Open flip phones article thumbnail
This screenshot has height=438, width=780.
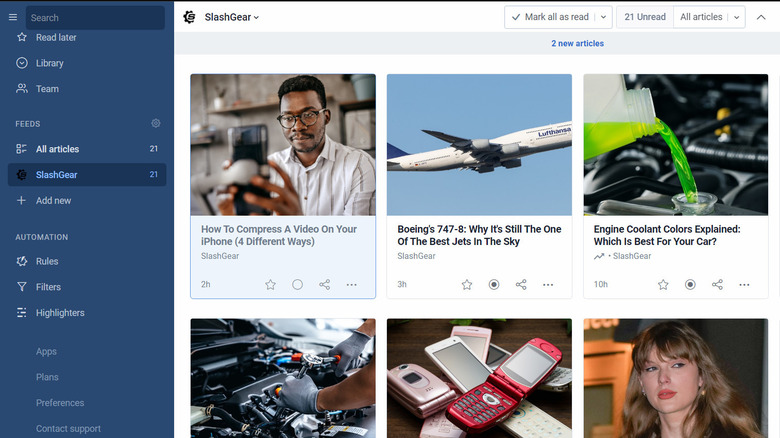(480, 378)
